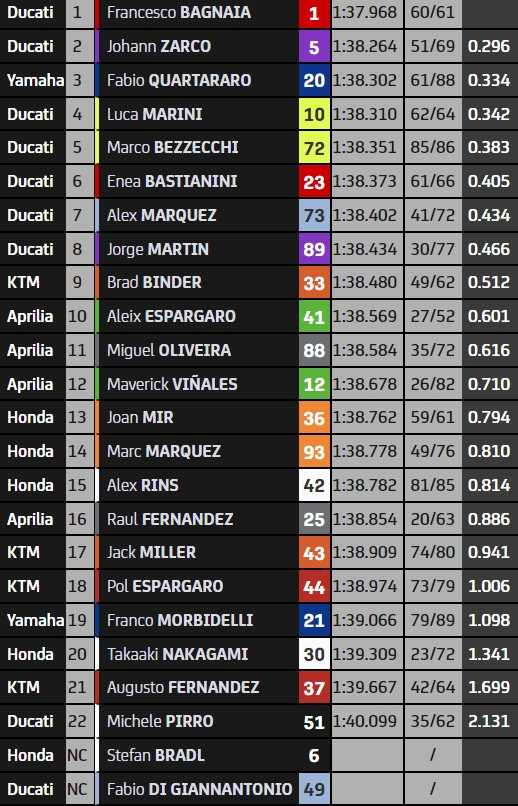The height and width of the screenshot is (806, 518).
Task: Click the white number 42 badge for Rins
Action: click(x=314, y=485)
